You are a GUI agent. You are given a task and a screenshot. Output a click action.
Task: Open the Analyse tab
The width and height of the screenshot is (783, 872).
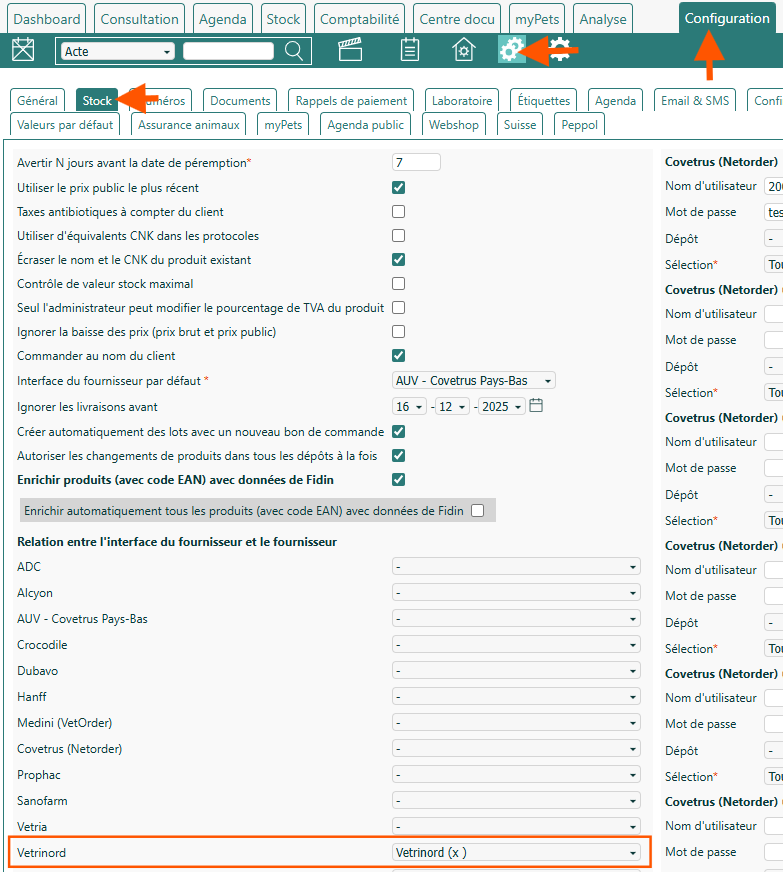(603, 19)
